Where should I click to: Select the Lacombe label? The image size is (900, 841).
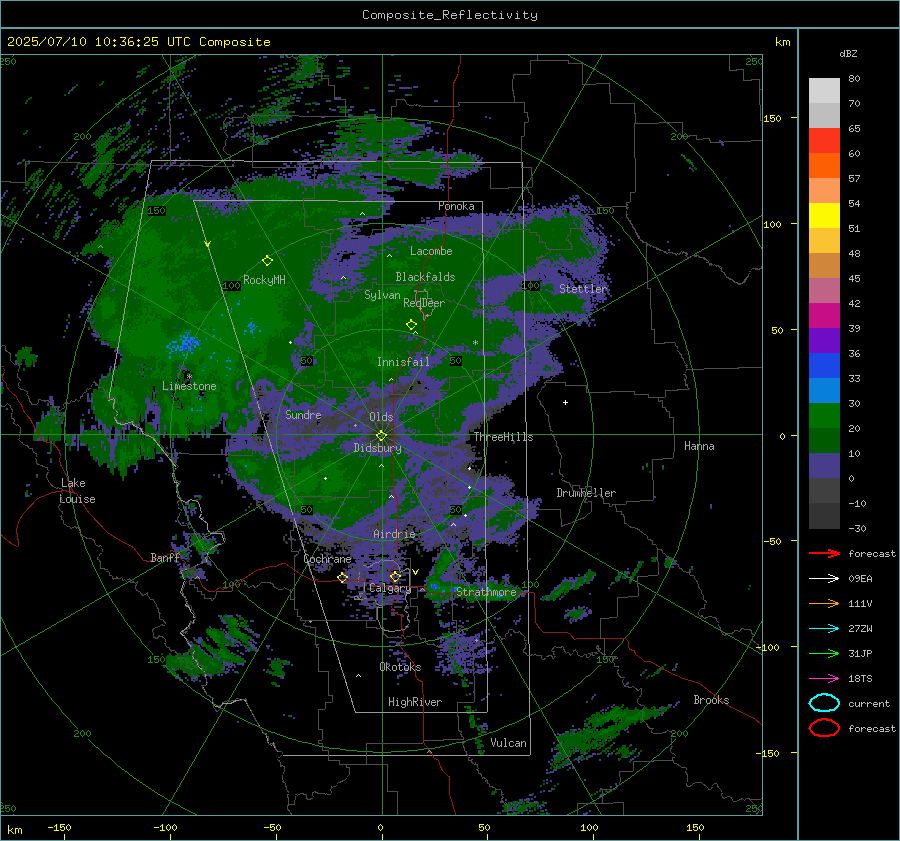pos(431,251)
